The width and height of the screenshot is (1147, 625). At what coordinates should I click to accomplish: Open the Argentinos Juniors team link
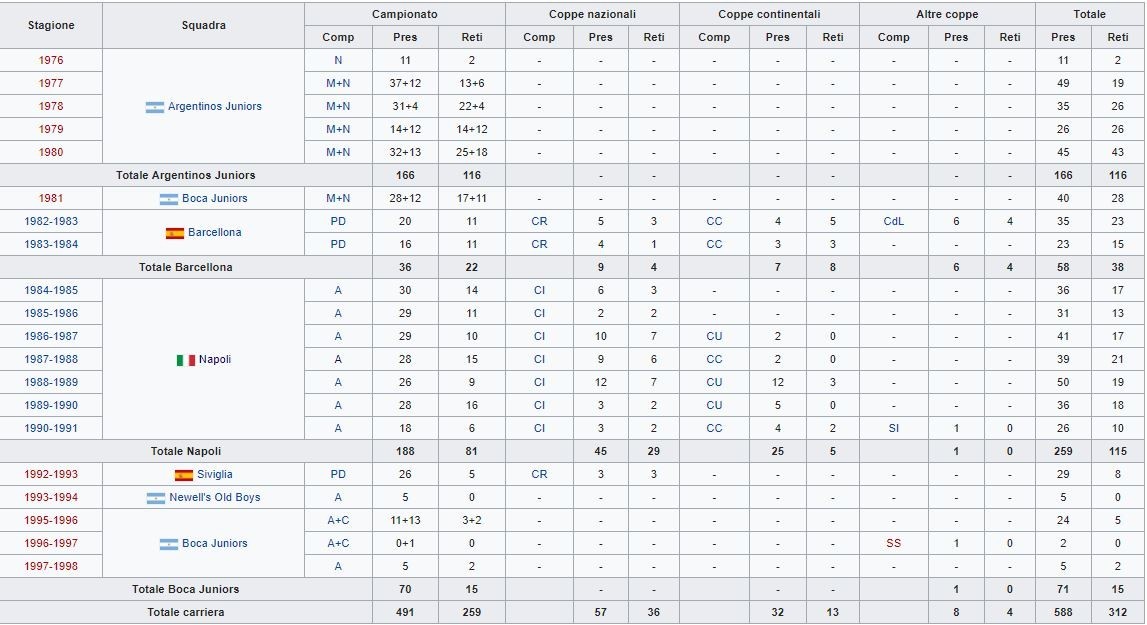click(x=214, y=107)
